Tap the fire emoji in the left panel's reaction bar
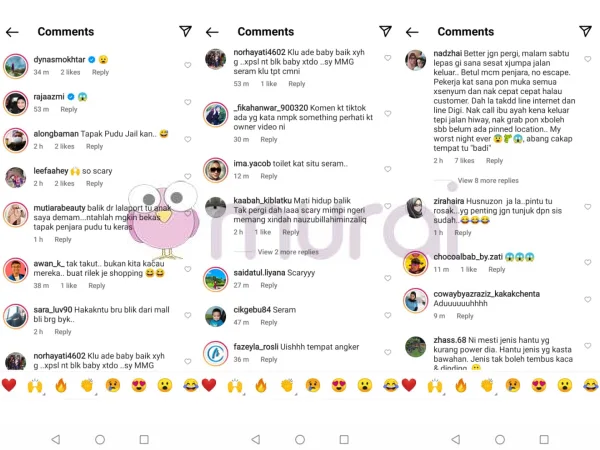The image size is (600, 450). [61, 385]
